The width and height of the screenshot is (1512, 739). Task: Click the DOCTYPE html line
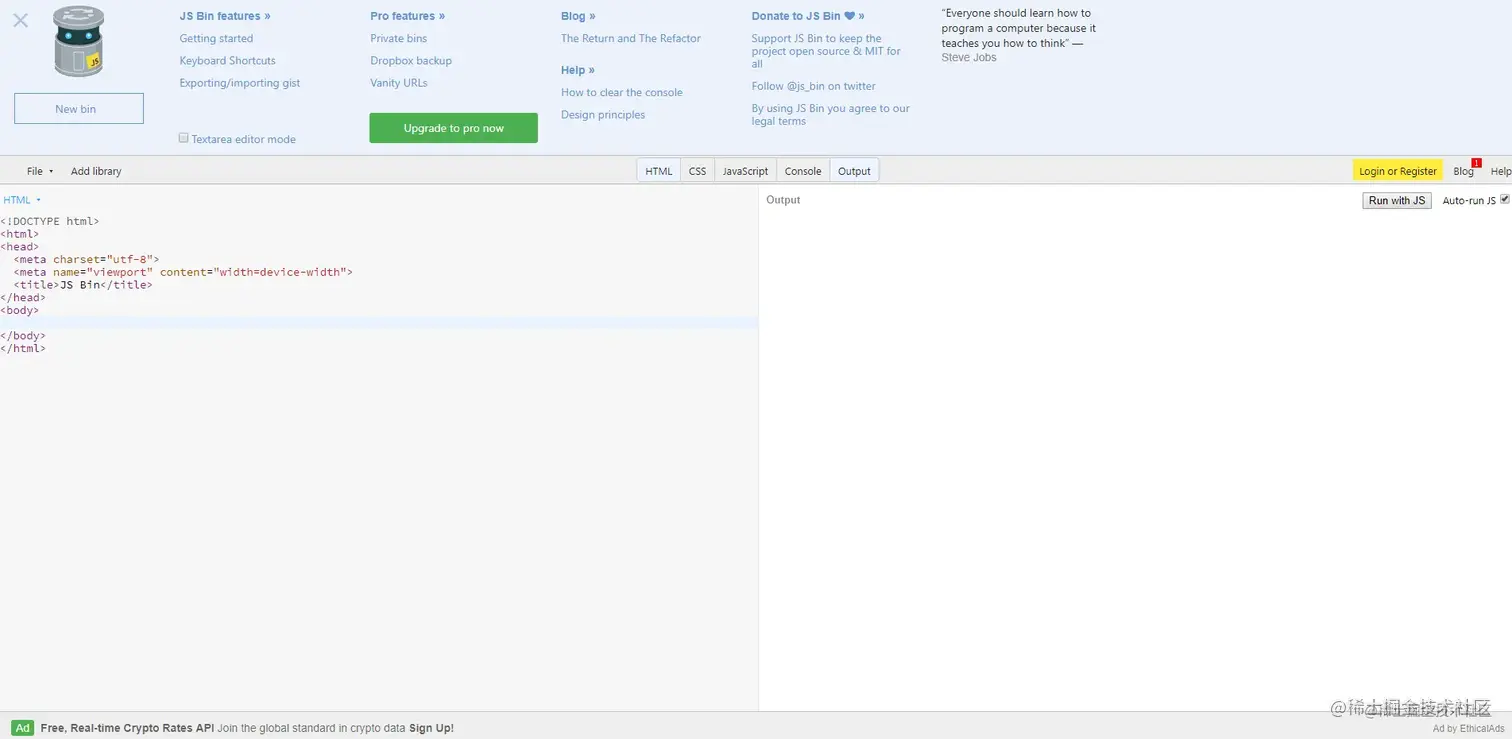coord(50,221)
